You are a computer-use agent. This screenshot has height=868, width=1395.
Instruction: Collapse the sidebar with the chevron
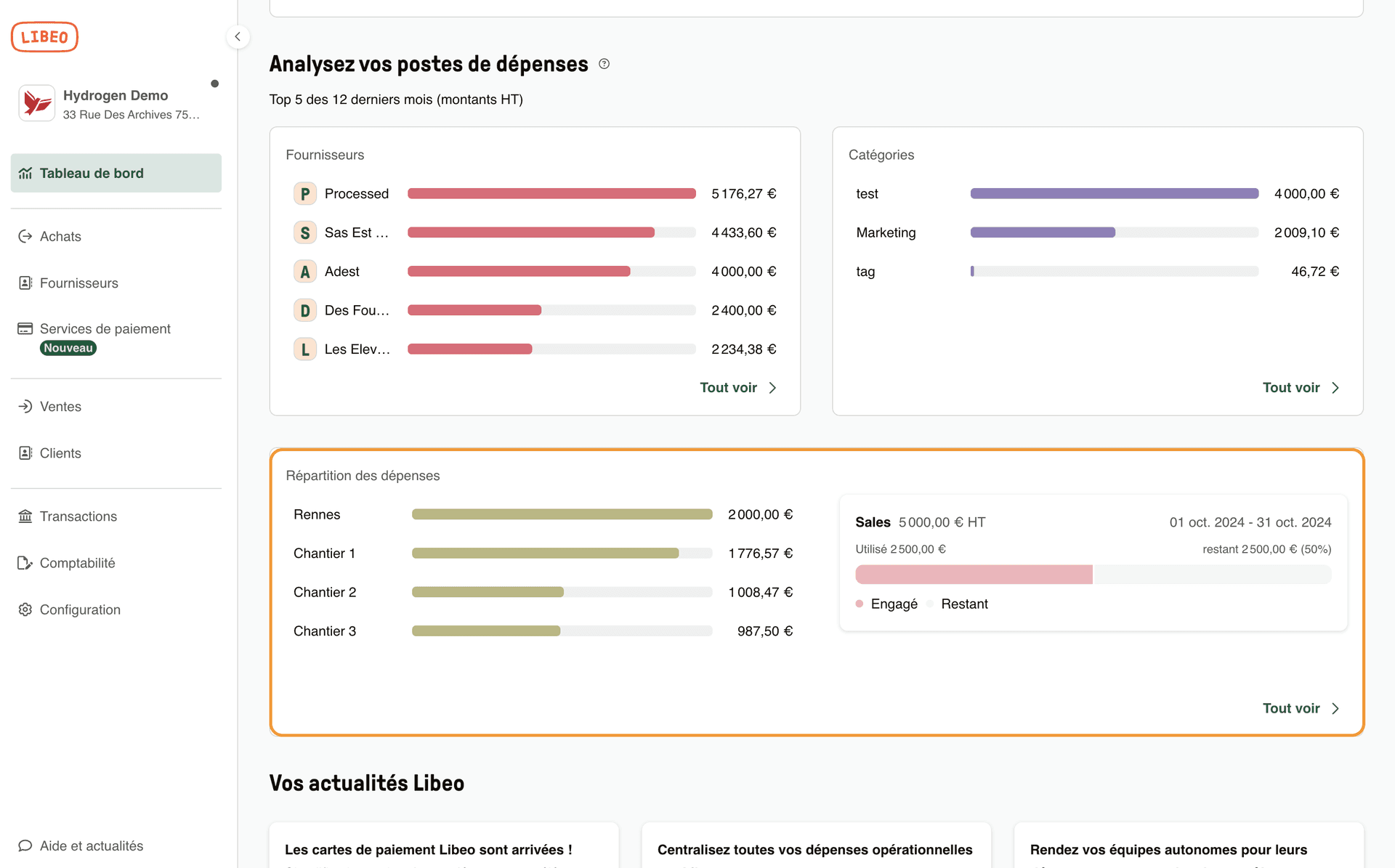[x=238, y=36]
